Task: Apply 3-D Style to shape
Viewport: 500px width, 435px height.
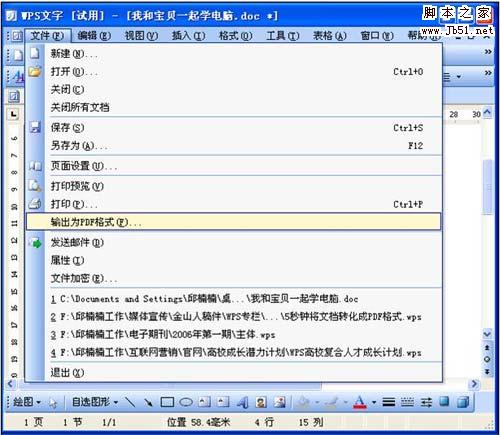Action: coord(463,402)
